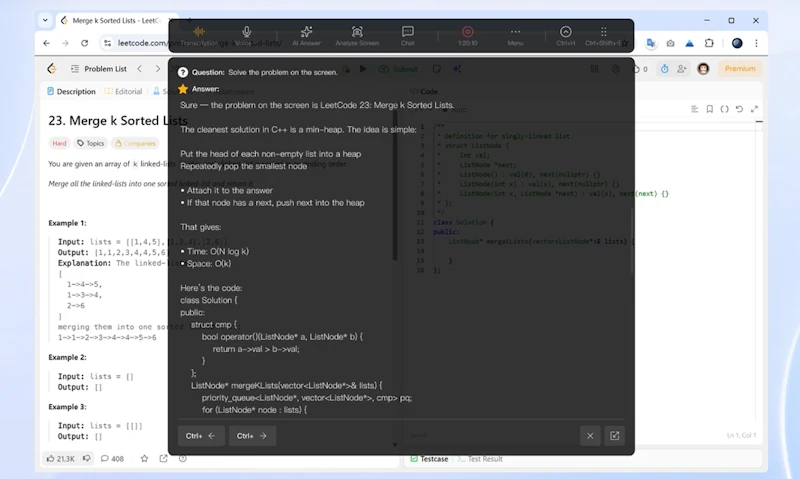Image resolution: width=800 pixels, height=479 pixels.
Task: Click the blue stopwatch timer icon
Action: click(x=664, y=68)
